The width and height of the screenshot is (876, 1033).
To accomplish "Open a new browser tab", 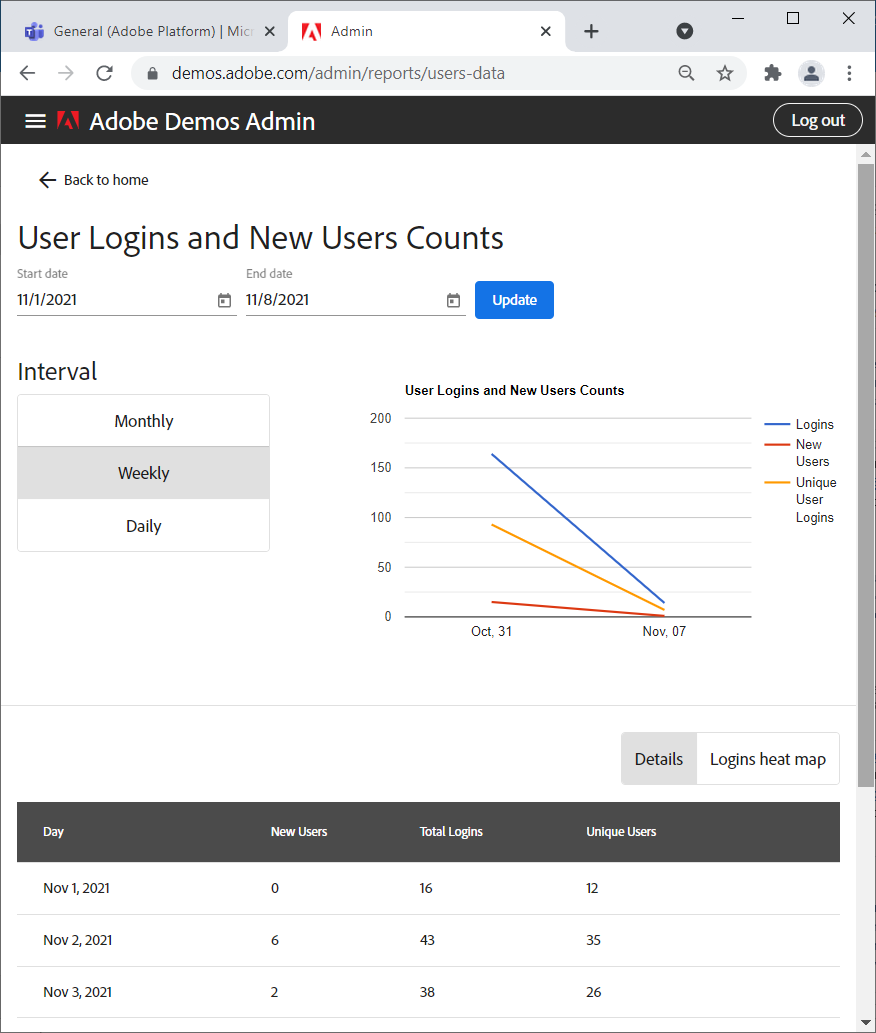I will 591,31.
